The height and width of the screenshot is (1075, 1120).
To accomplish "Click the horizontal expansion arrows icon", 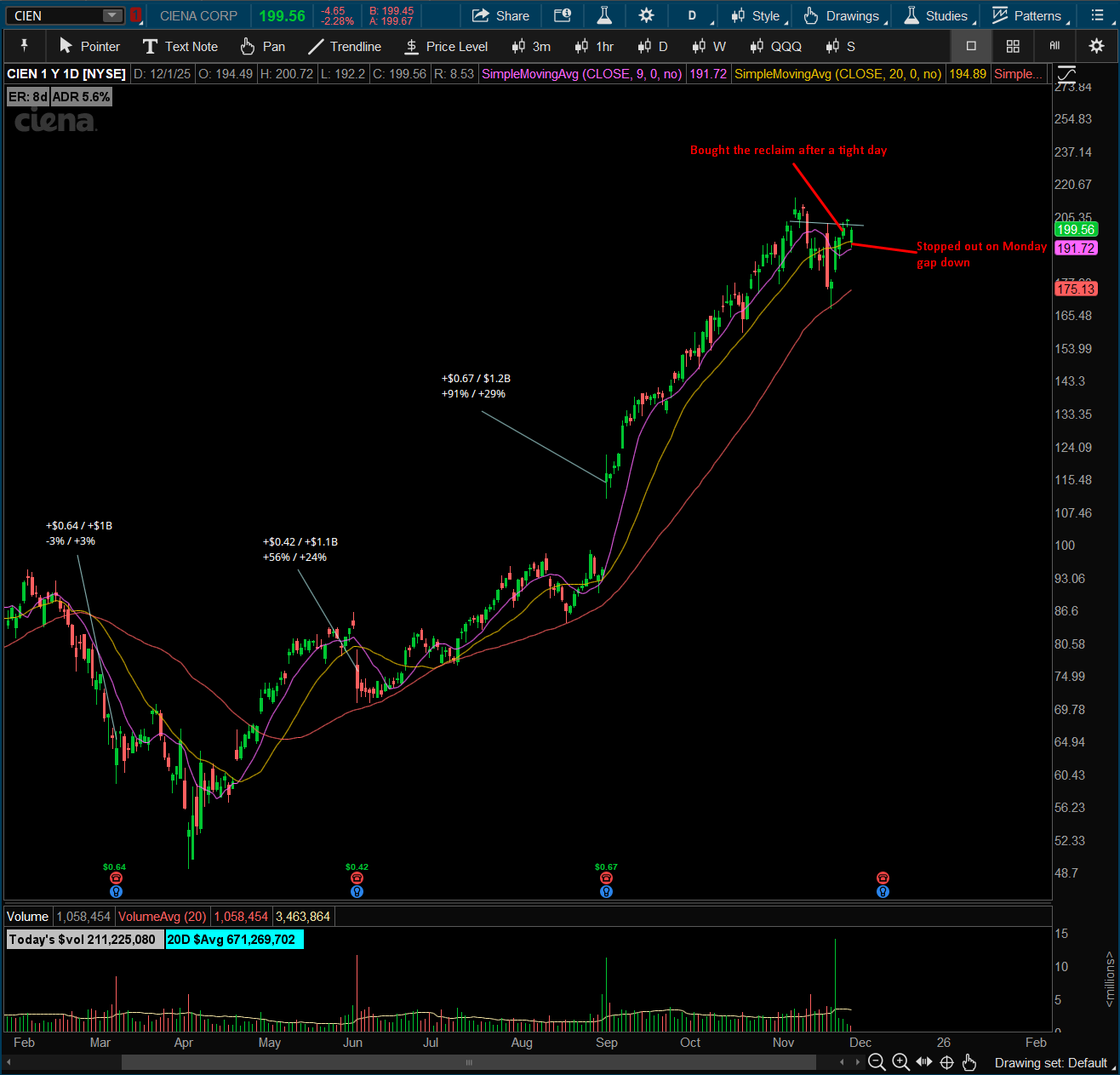I will (x=923, y=1062).
